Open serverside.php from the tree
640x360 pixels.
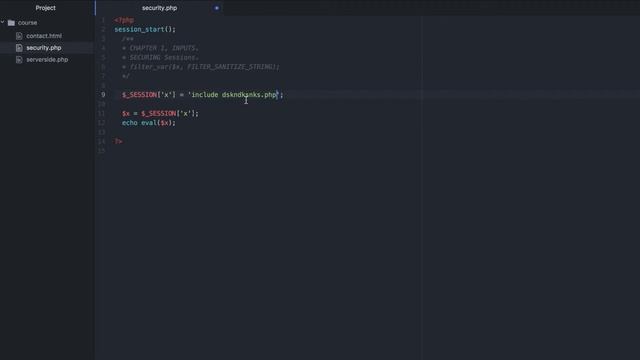(x=47, y=60)
